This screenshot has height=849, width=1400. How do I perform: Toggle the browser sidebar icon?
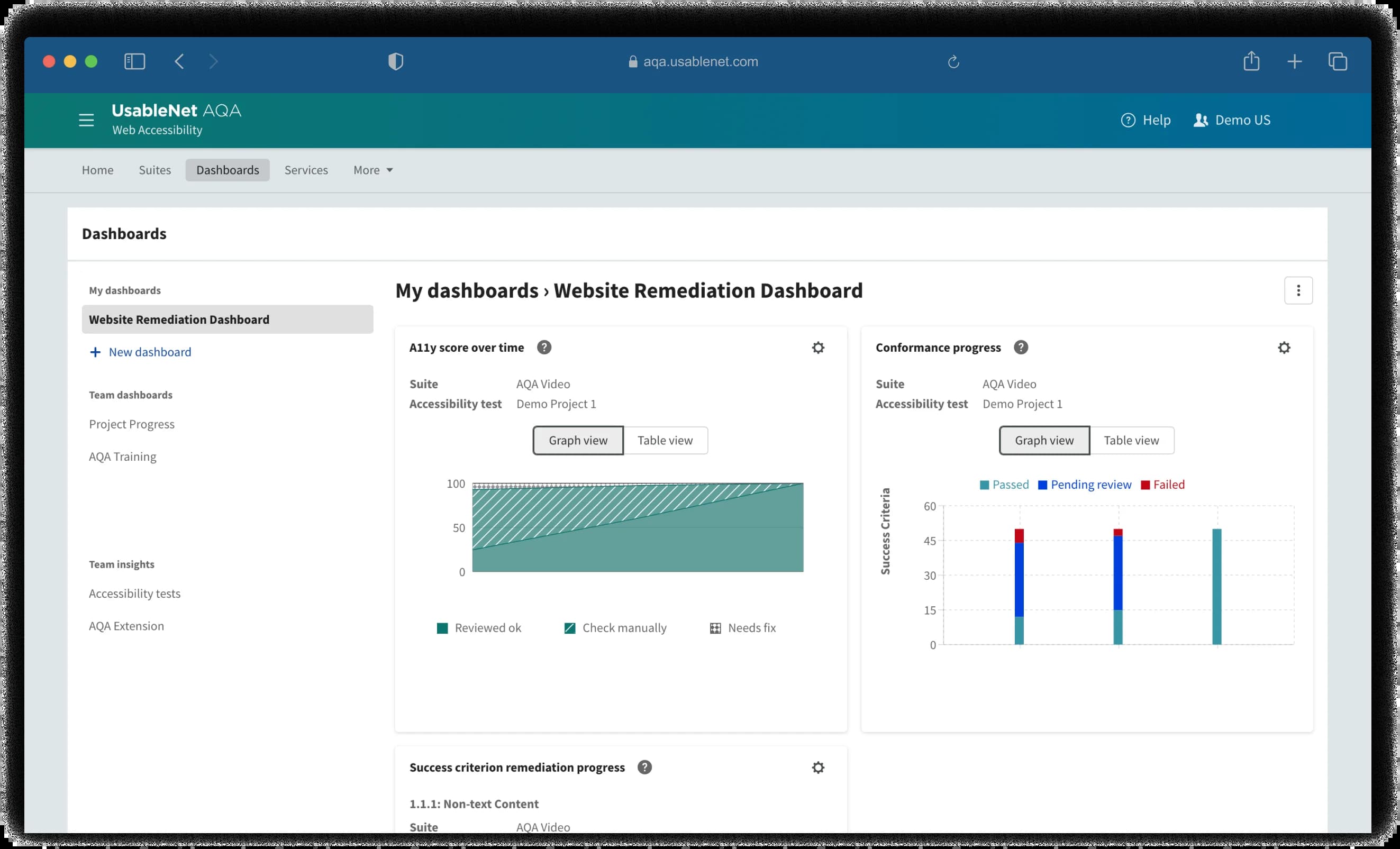coord(135,61)
